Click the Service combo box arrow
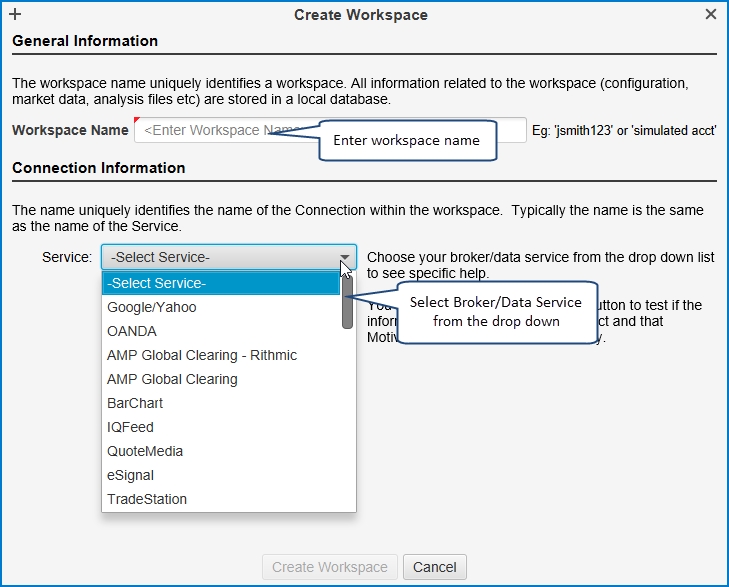The width and height of the screenshot is (729, 587). pos(344,258)
